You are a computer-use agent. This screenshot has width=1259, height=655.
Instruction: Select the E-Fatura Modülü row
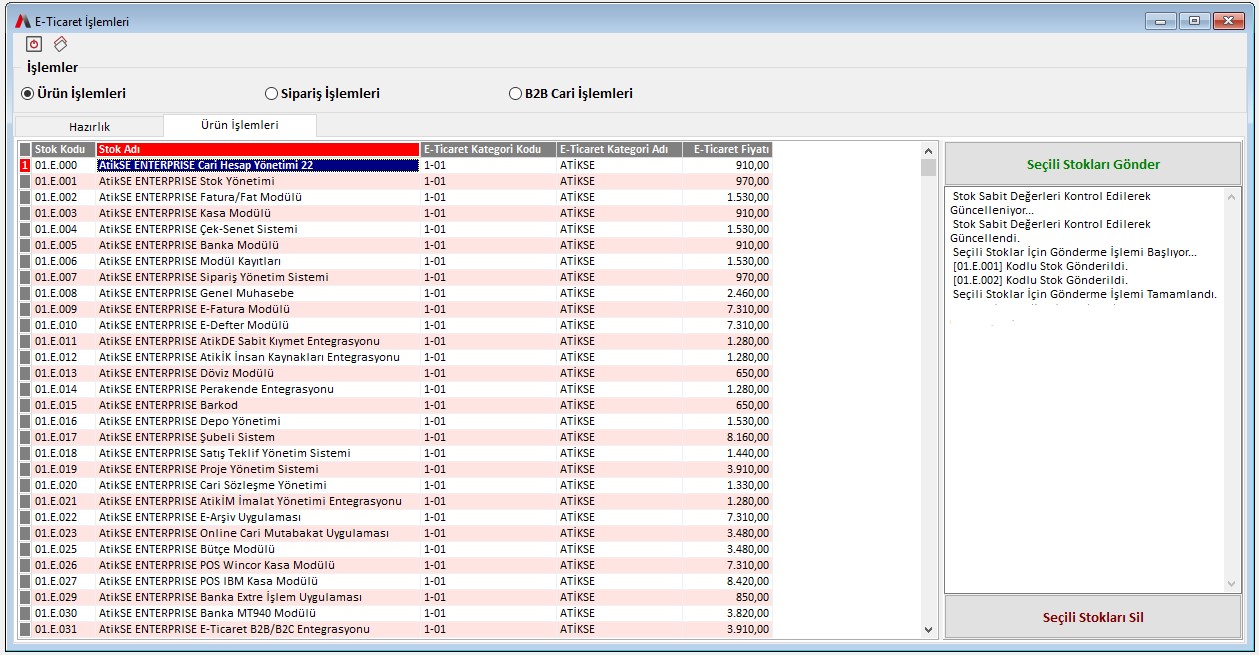[x=396, y=309]
